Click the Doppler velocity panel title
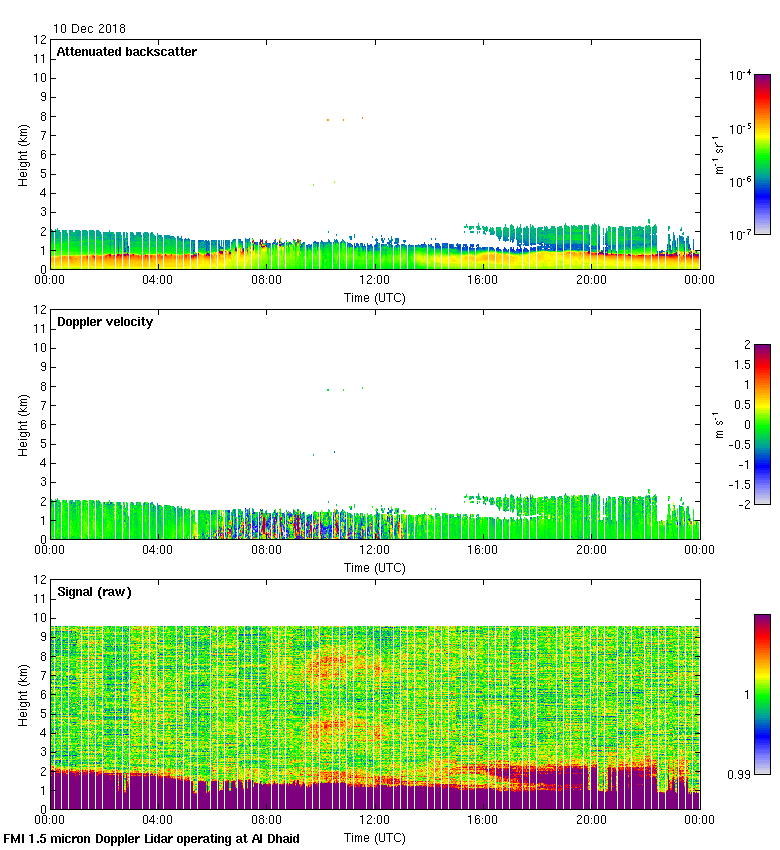Screen dimensions: 780x850 (x=105, y=322)
